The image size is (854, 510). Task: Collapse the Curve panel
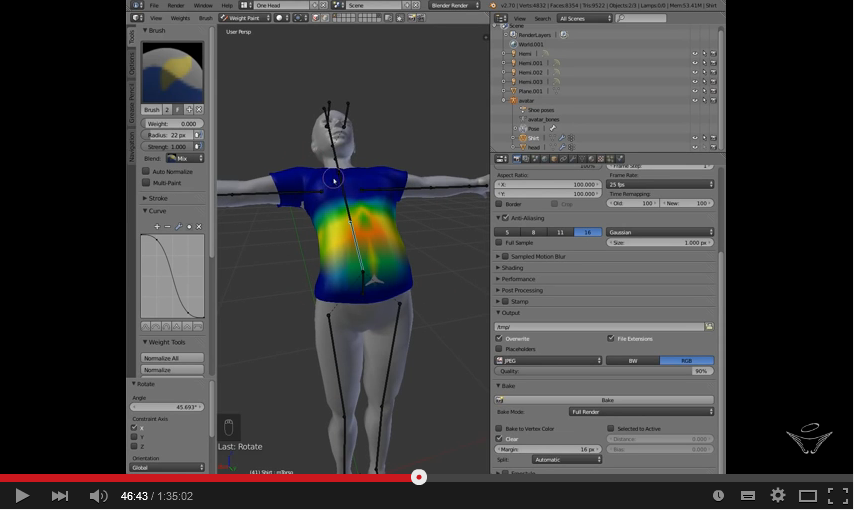[155, 211]
